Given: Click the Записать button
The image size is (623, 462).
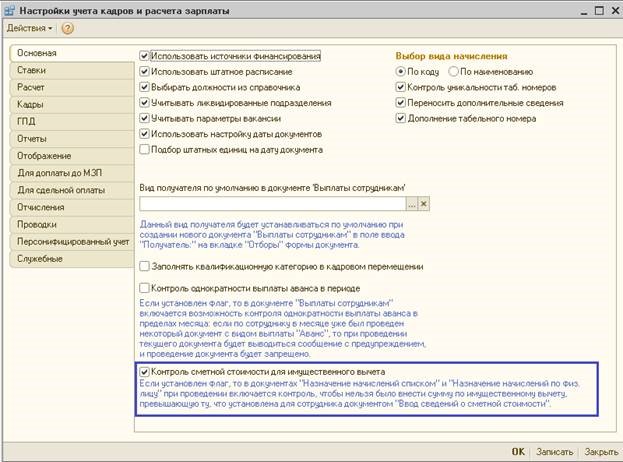Looking at the screenshot, I should 555,451.
